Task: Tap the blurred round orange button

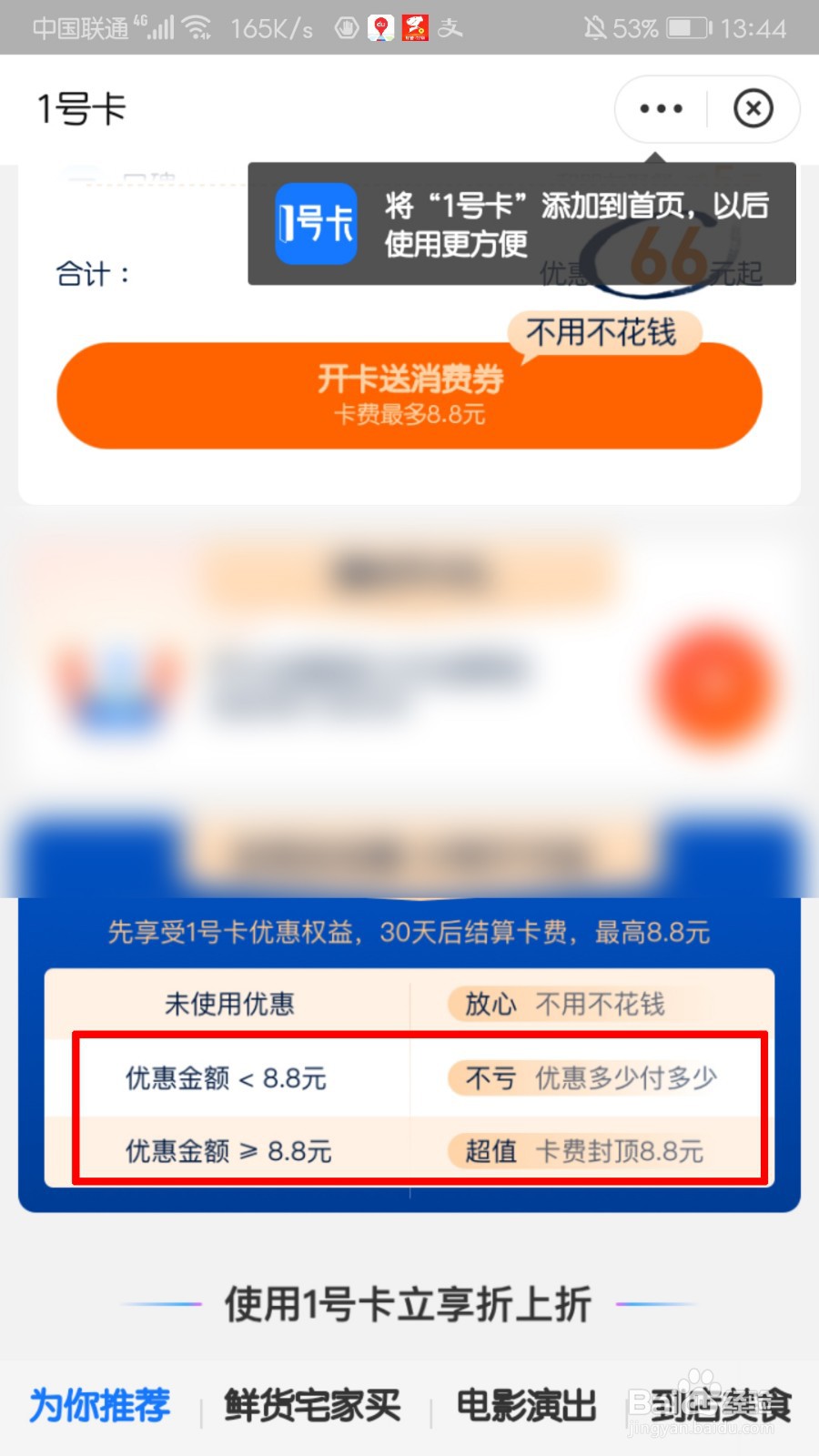Action: tap(713, 686)
